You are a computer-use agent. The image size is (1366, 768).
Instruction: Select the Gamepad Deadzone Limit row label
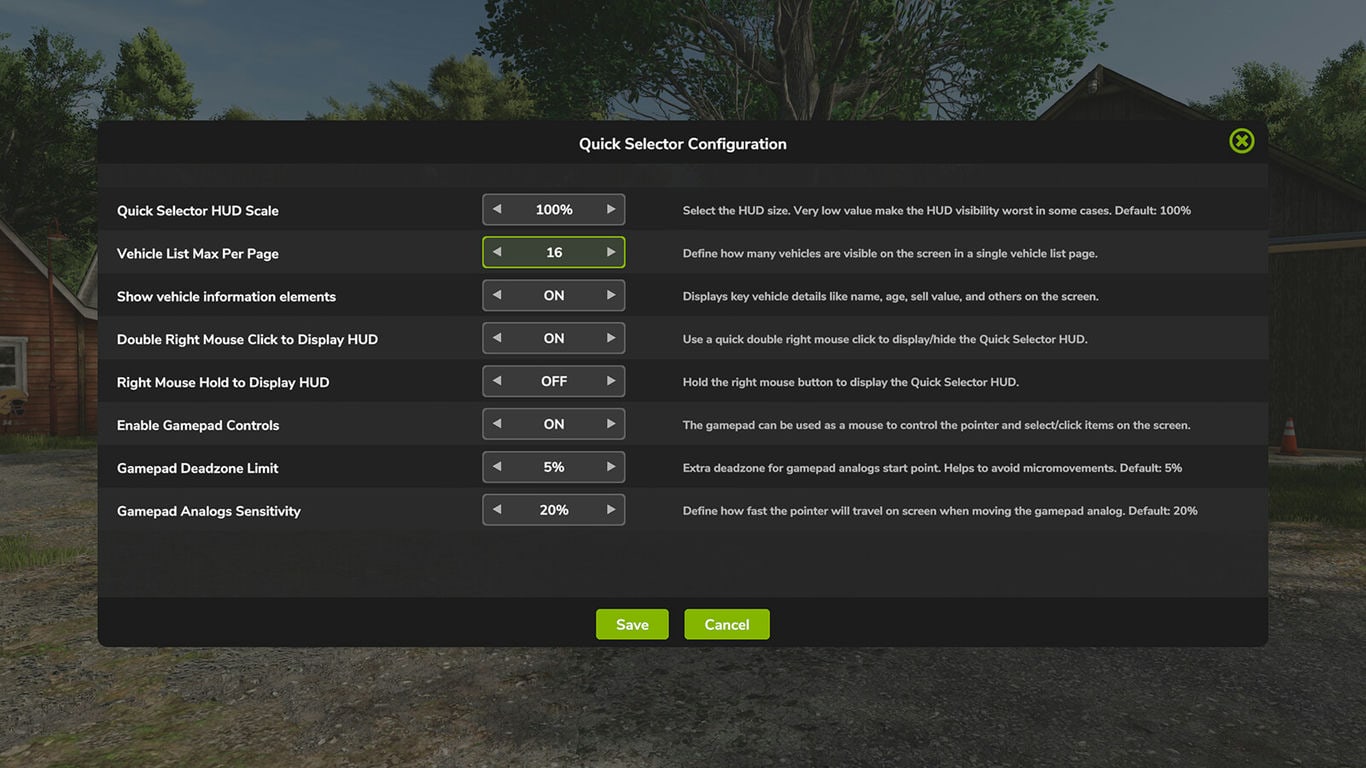pos(197,468)
